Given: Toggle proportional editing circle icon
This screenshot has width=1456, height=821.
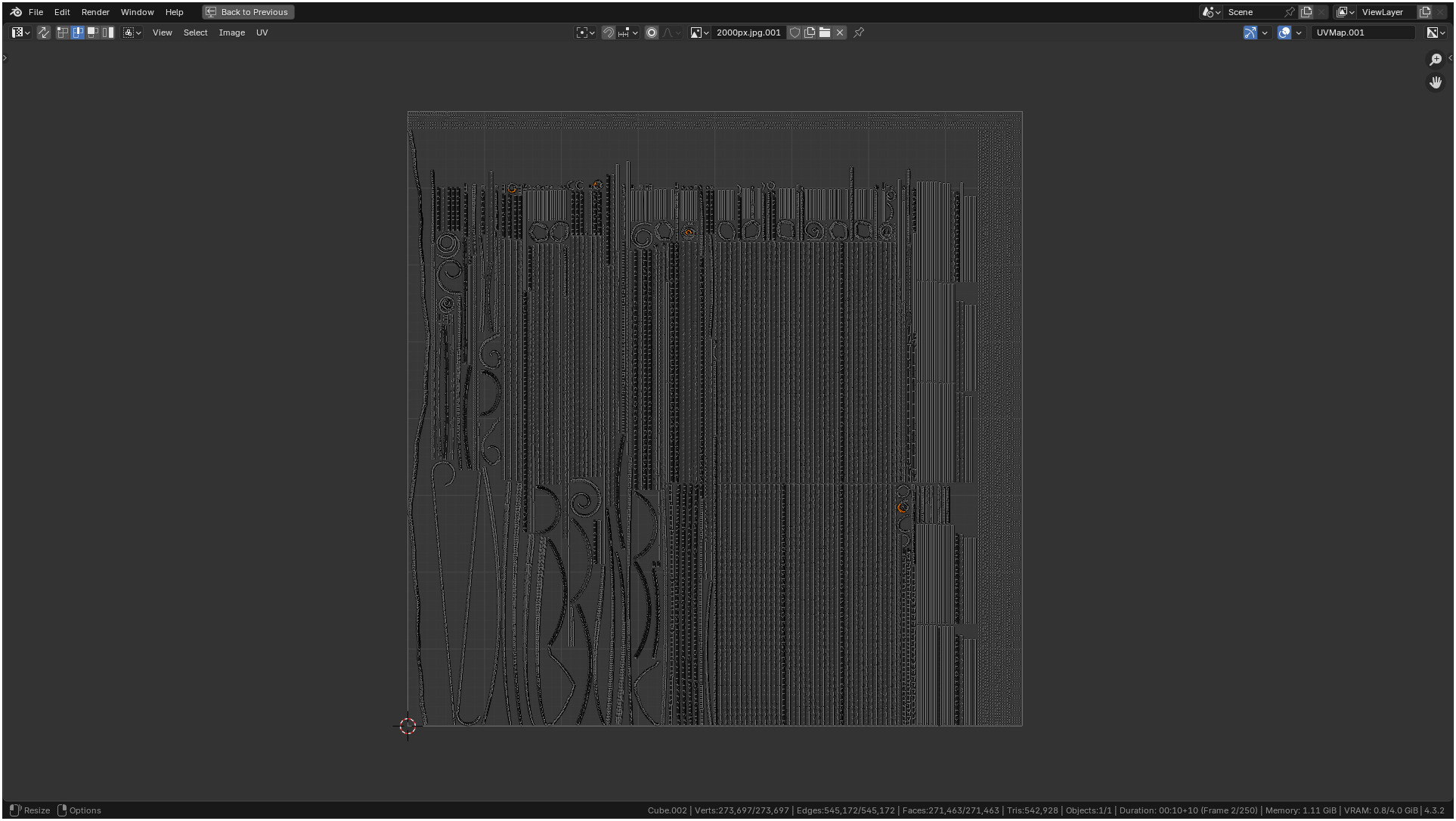Looking at the screenshot, I should click(x=652, y=33).
